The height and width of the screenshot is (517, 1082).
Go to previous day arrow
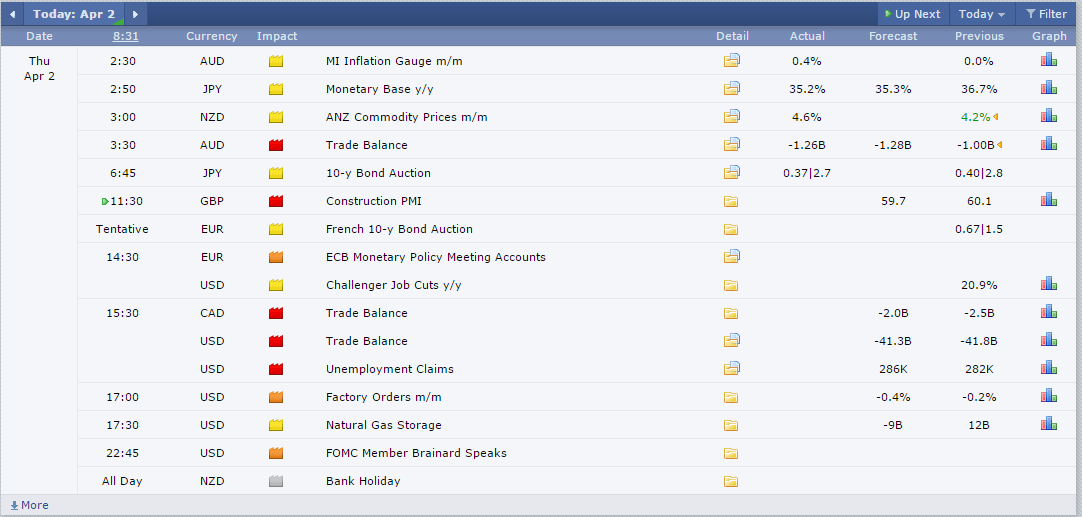pos(11,14)
